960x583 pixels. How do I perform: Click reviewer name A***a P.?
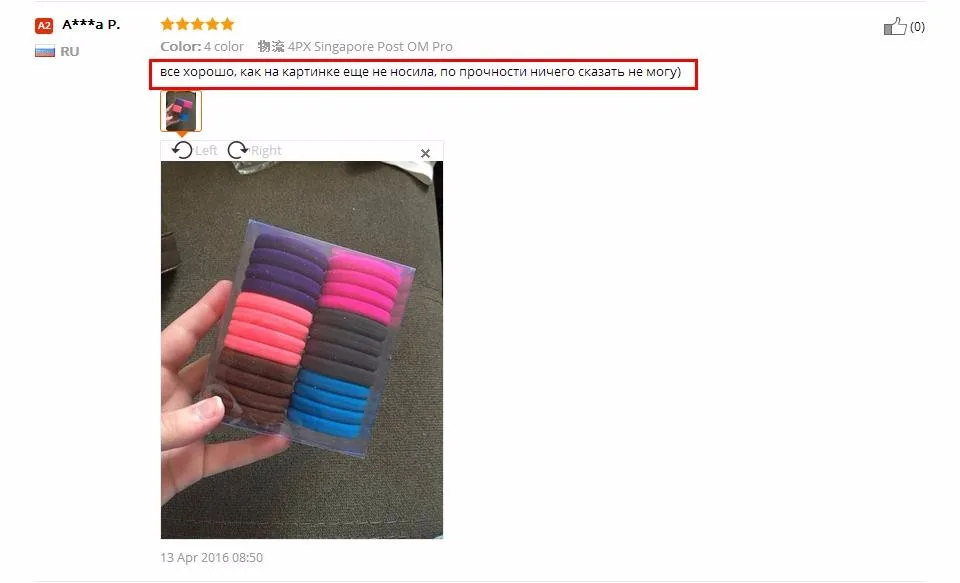91,24
